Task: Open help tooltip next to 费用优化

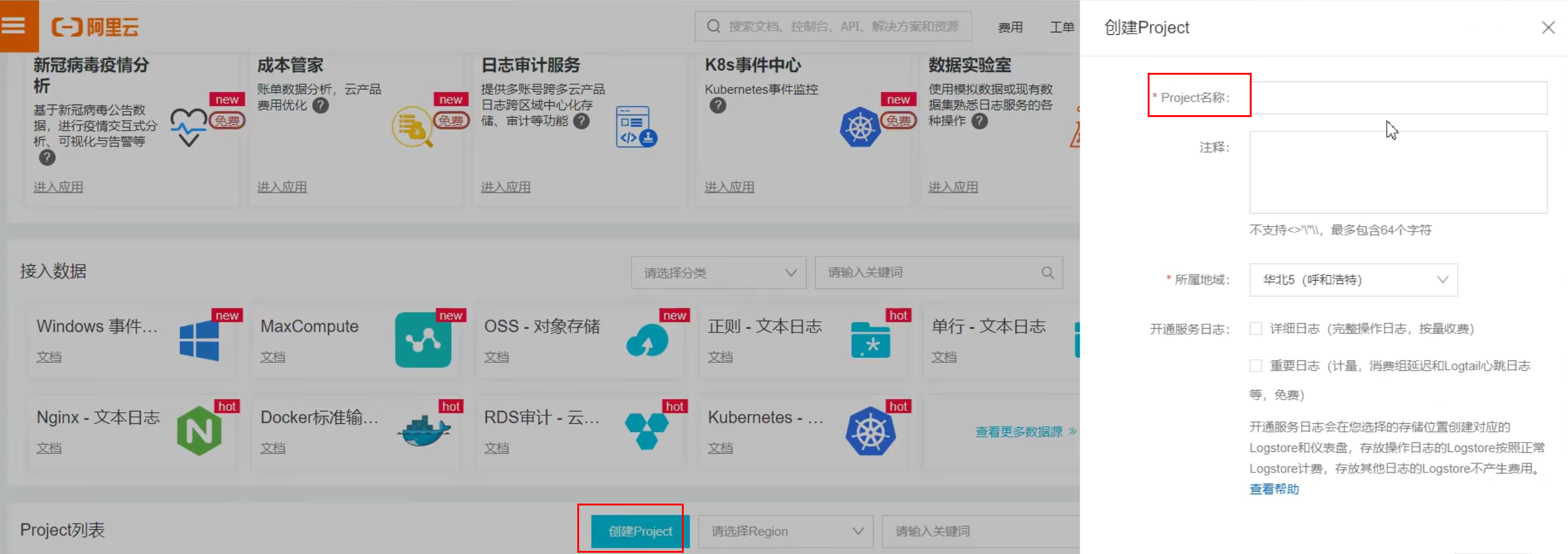Action: 321,105
